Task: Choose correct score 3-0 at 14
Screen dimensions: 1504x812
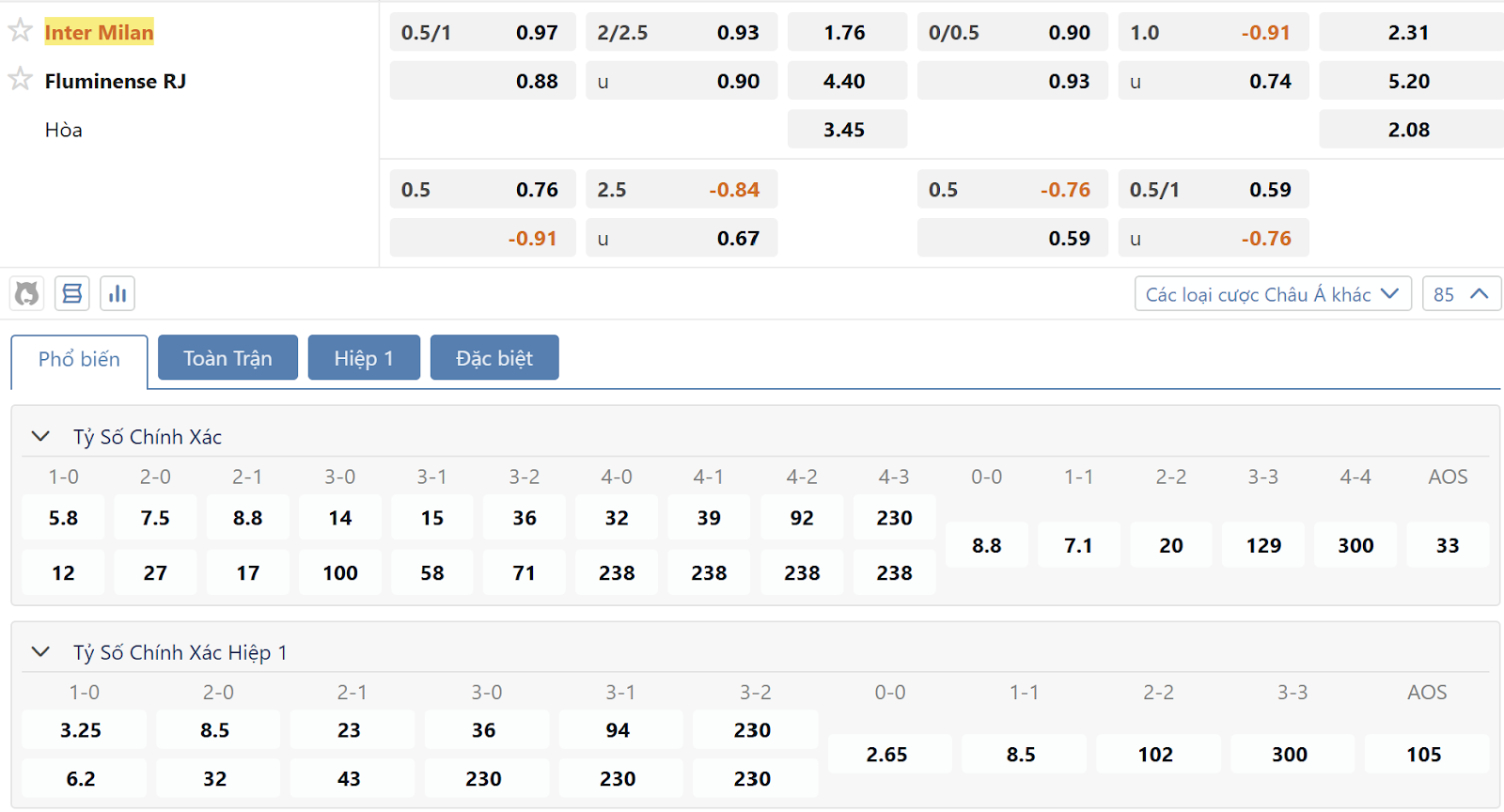Action: pos(340,518)
